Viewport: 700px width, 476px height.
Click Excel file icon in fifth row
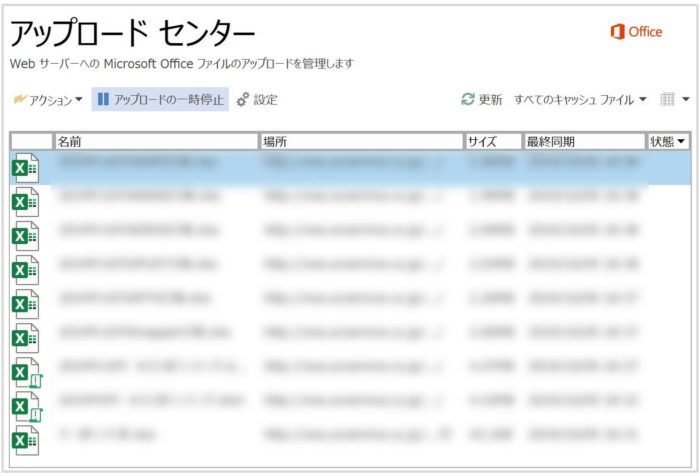(x=25, y=304)
